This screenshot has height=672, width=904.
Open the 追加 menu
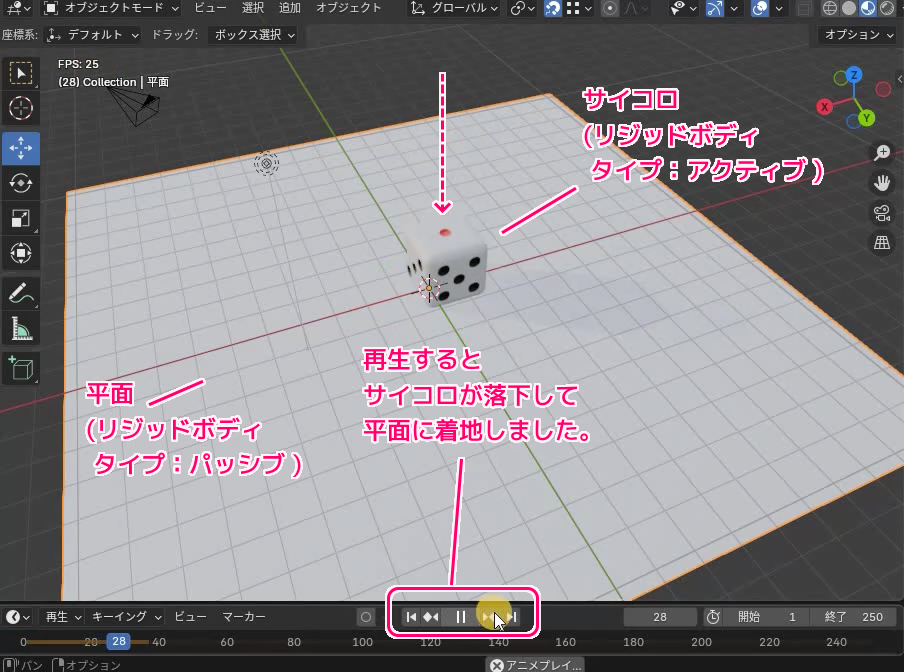(289, 8)
